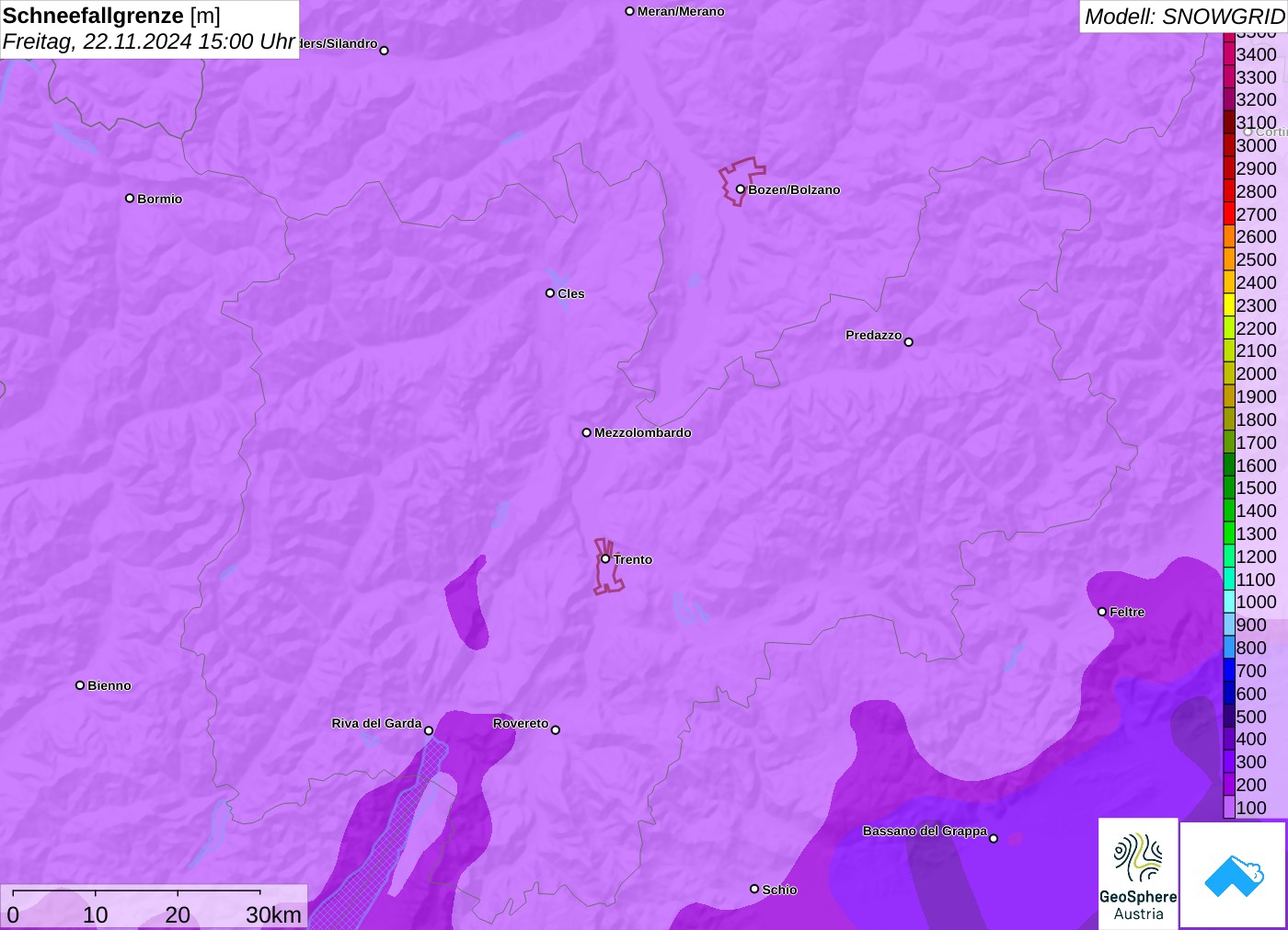Select the Bozen/Bolzano marker dot
Image resolution: width=1288 pixels, height=930 pixels.
click(x=741, y=189)
